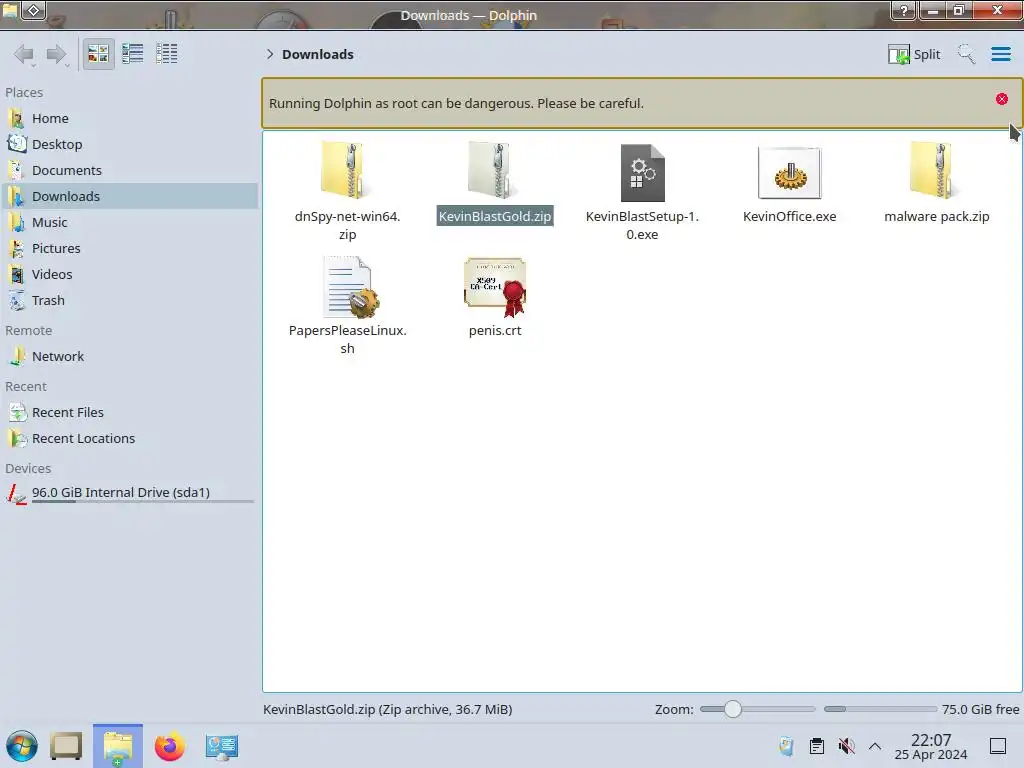Select malware pack.zip archive icon
This screenshot has height=768, width=1024.
pos(936,171)
